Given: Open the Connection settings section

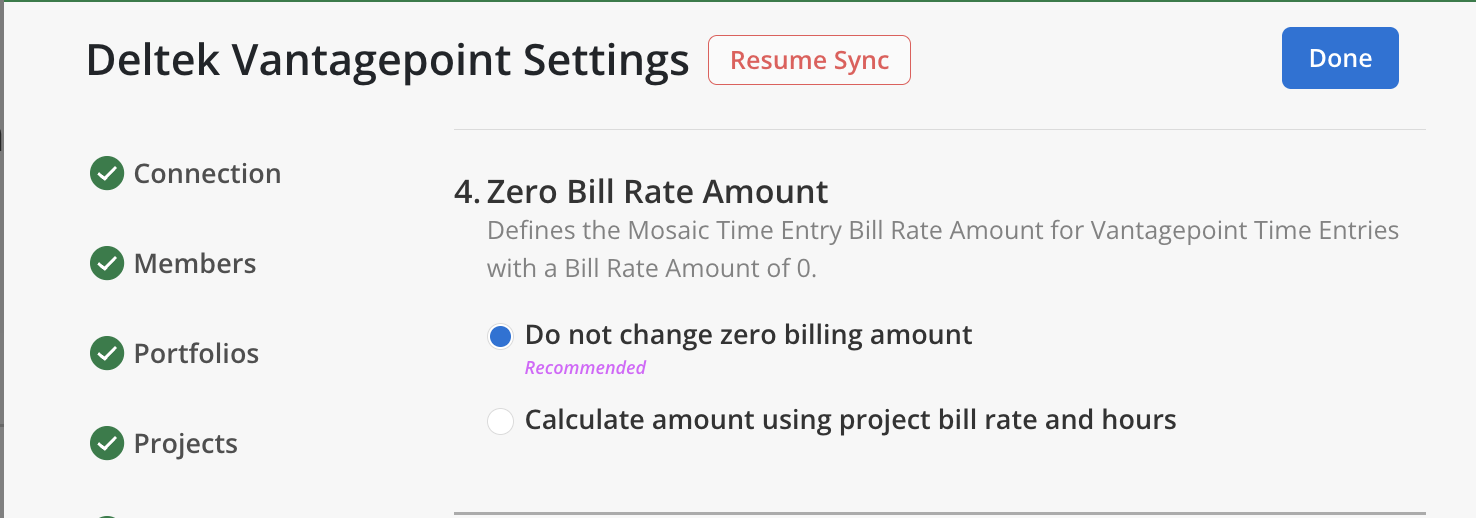Looking at the screenshot, I should pyautogui.click(x=207, y=174).
